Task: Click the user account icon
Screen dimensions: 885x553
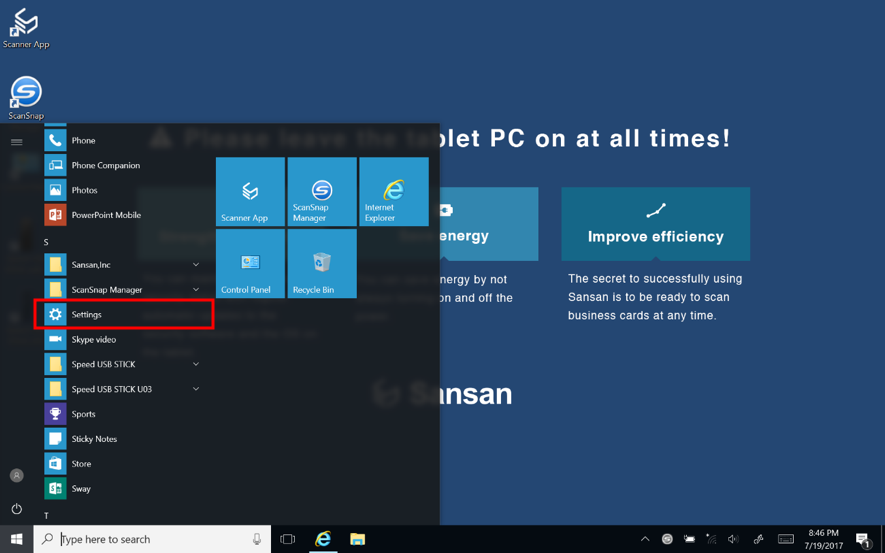Action: pos(17,475)
